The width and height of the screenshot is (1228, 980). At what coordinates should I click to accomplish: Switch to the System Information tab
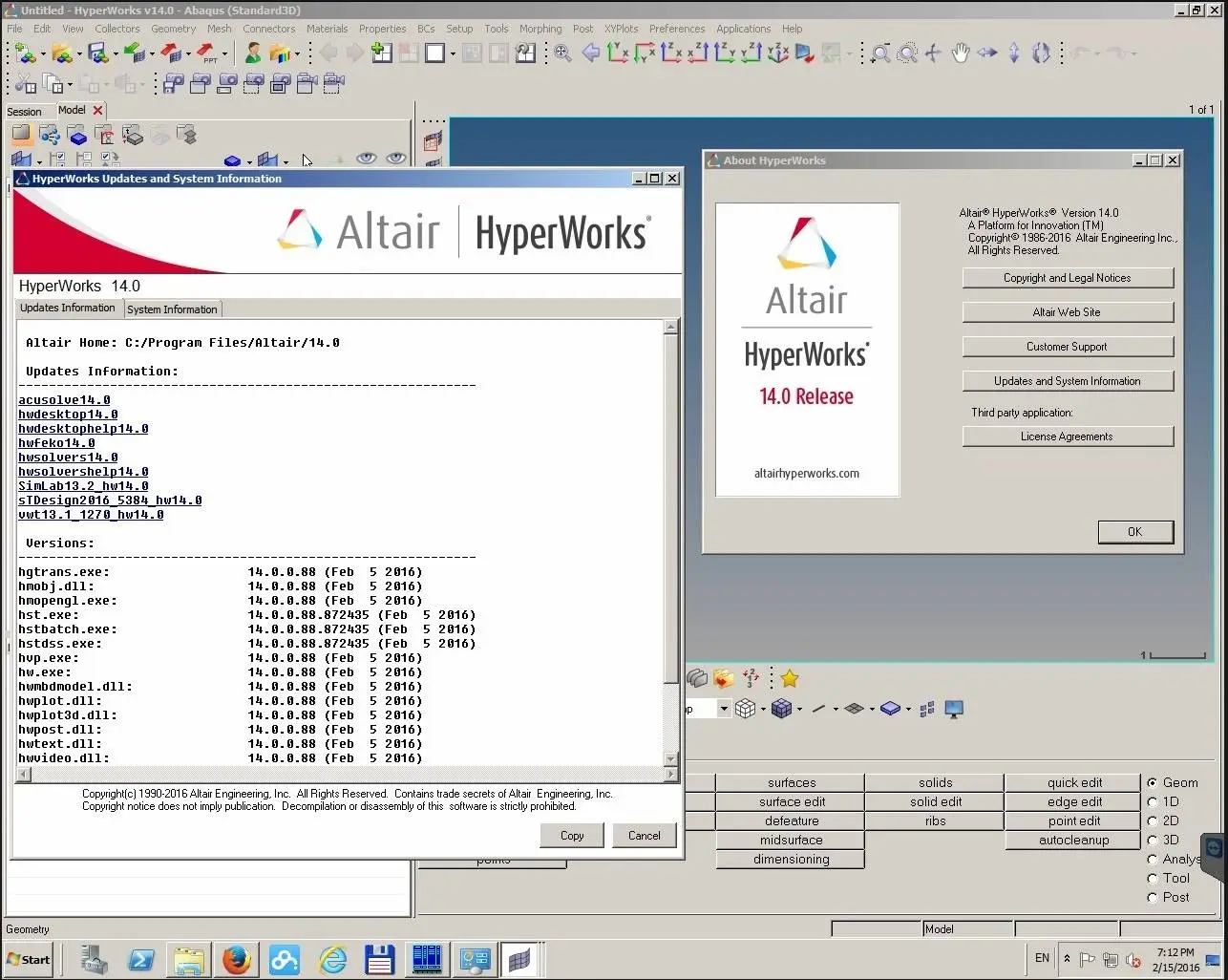(172, 309)
